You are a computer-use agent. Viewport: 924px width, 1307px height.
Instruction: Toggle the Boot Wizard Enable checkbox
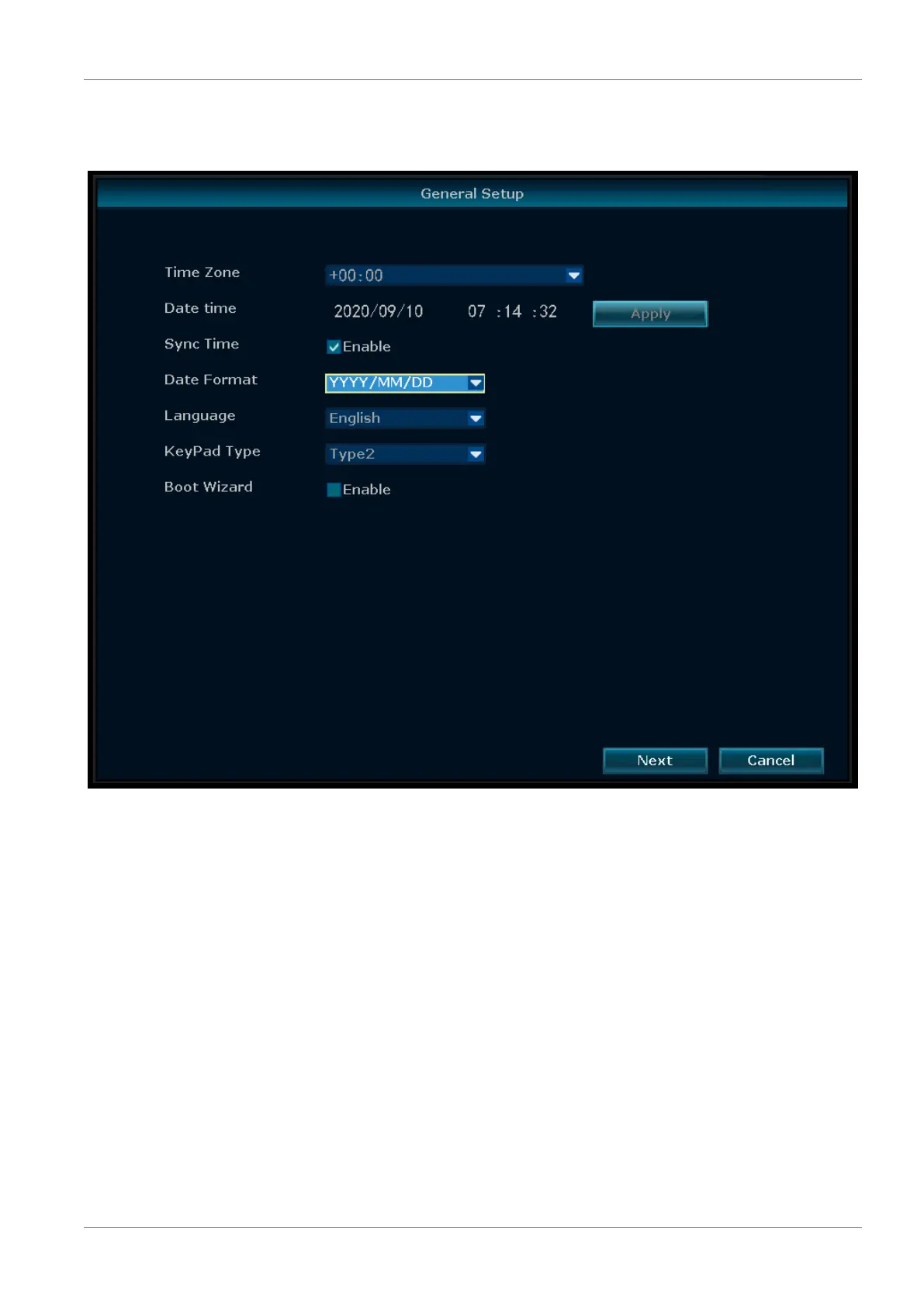point(334,490)
